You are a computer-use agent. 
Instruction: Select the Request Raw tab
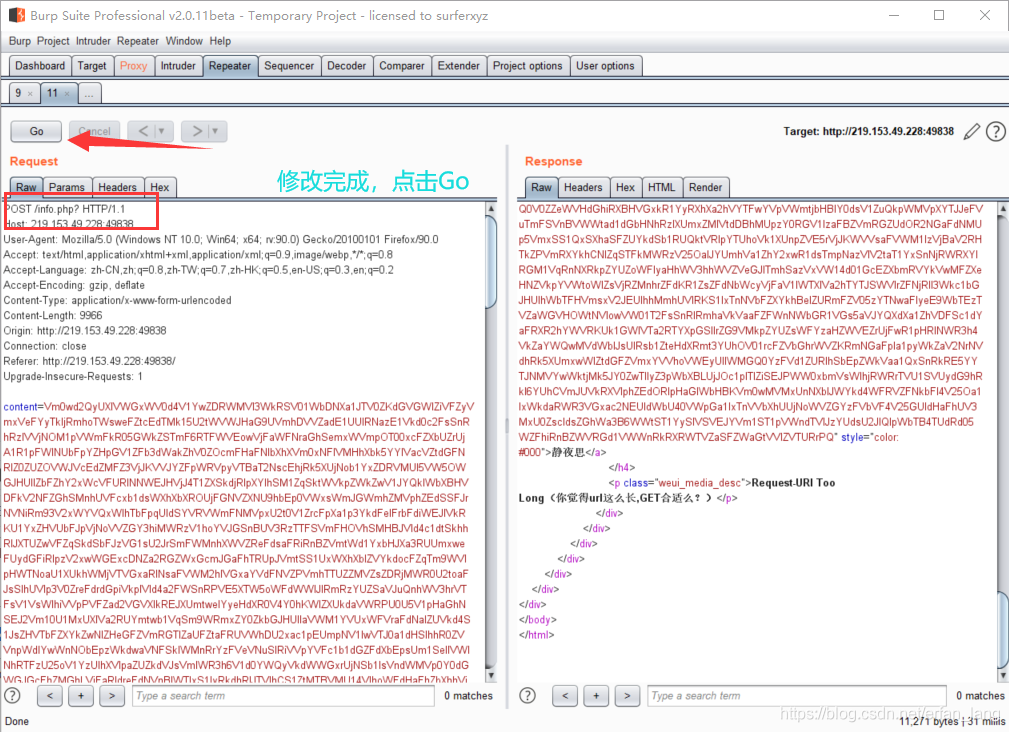tap(26, 187)
